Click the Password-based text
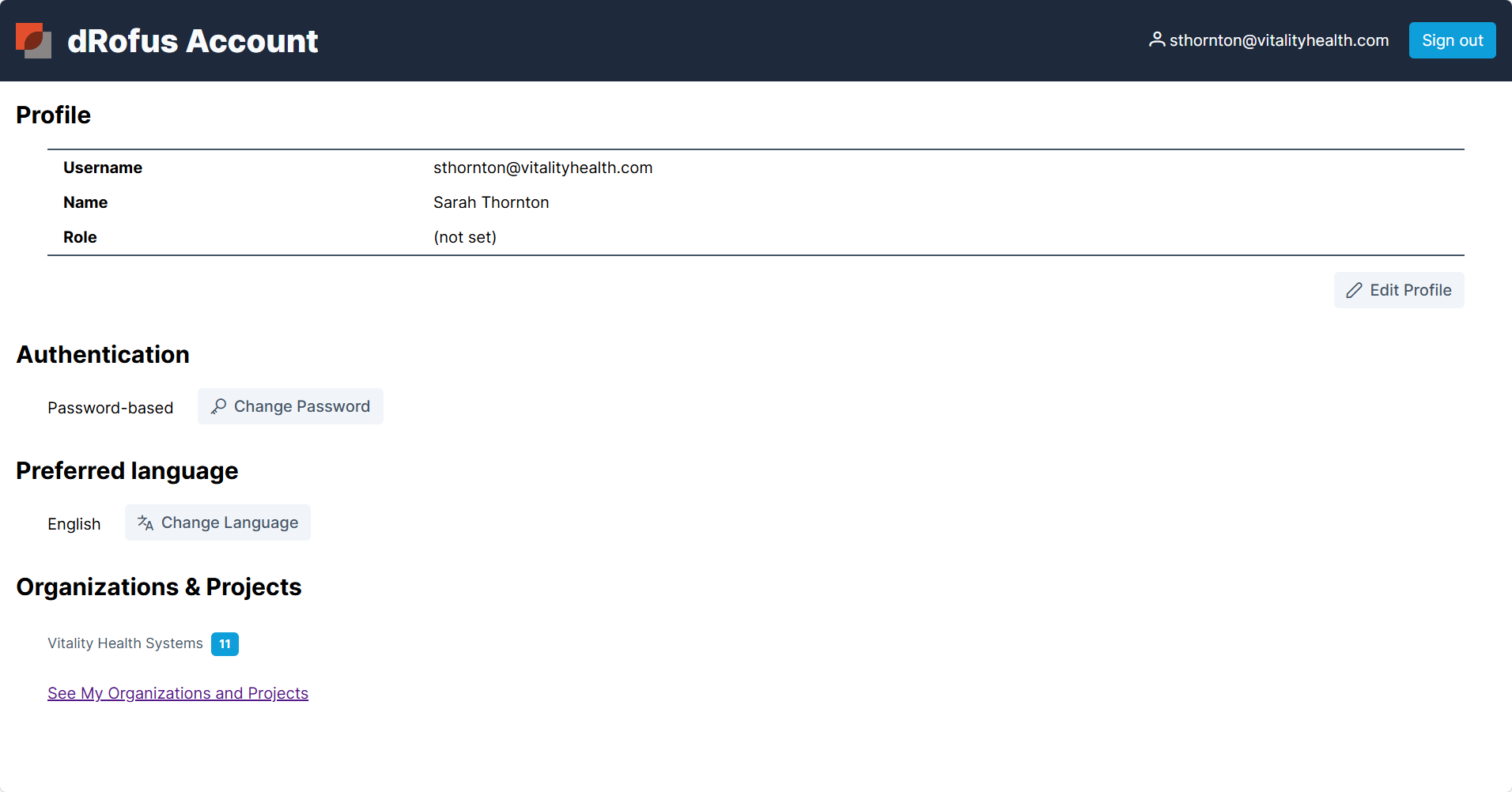This screenshot has width=1512, height=792. [110, 408]
